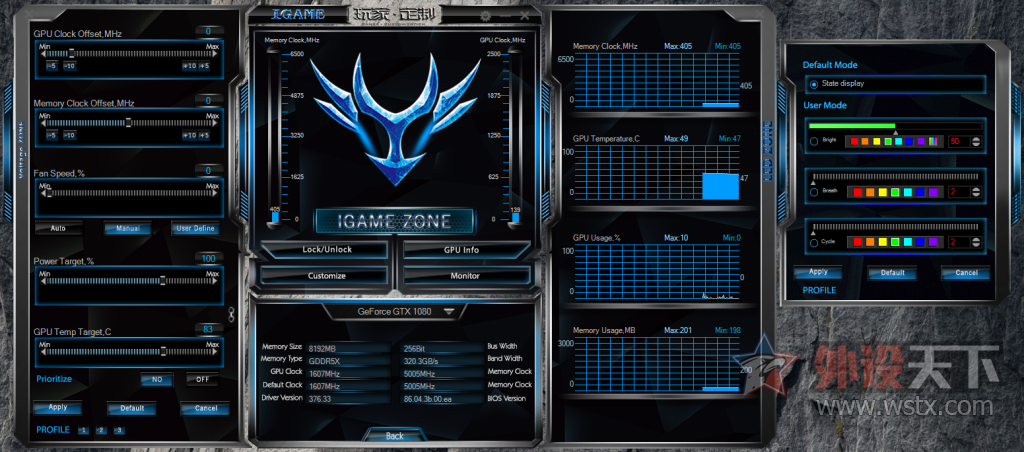Image resolution: width=1024 pixels, height=452 pixels.
Task: Reset LED zone to Default
Action: pyautogui.click(x=892, y=273)
